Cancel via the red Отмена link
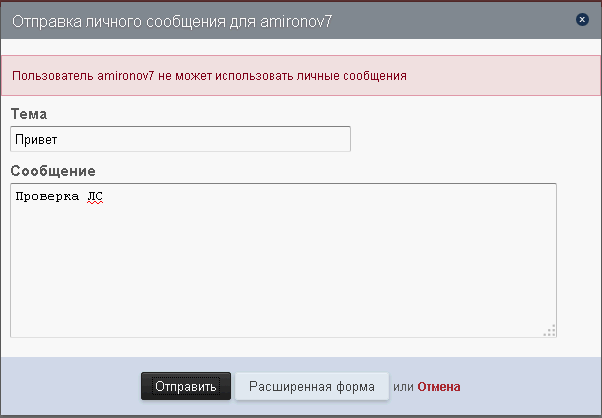Viewport: 602px width, 418px height. [x=439, y=386]
